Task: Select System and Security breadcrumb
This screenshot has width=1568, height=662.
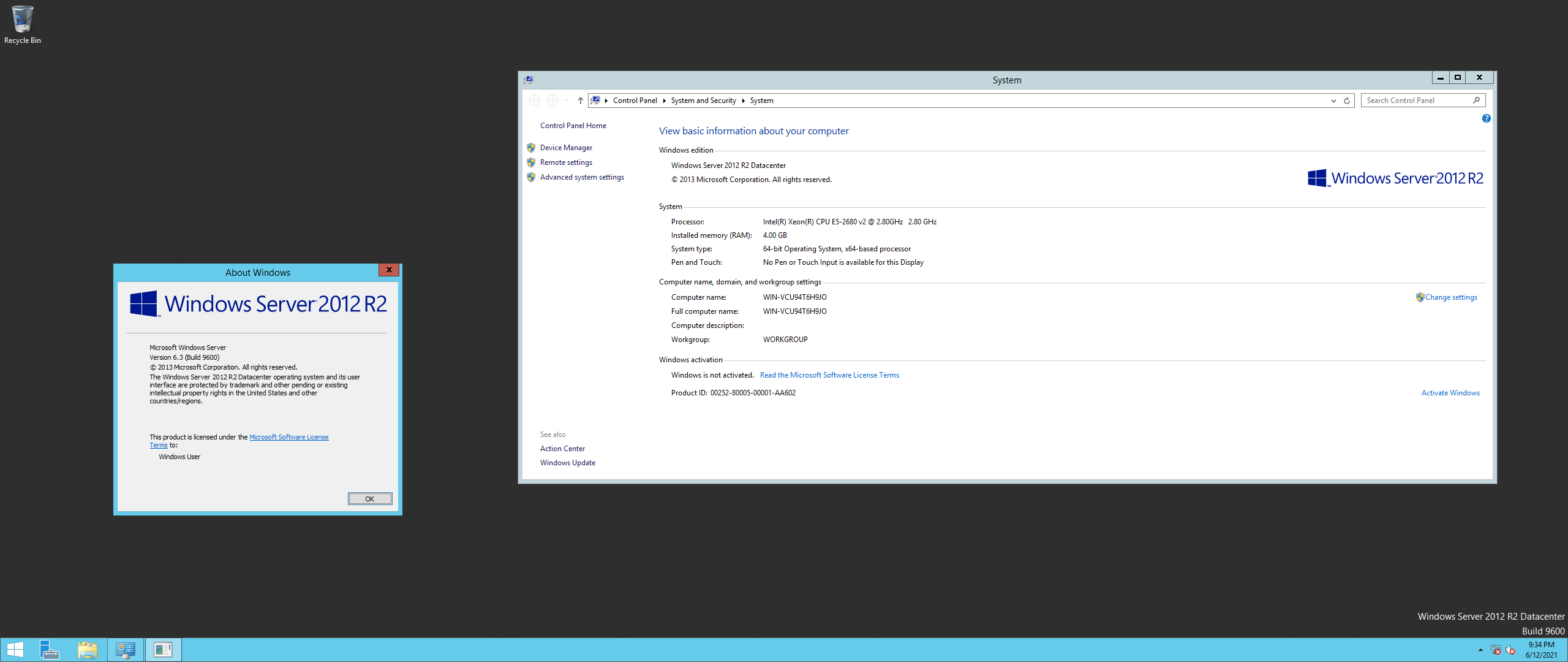Action: click(703, 101)
